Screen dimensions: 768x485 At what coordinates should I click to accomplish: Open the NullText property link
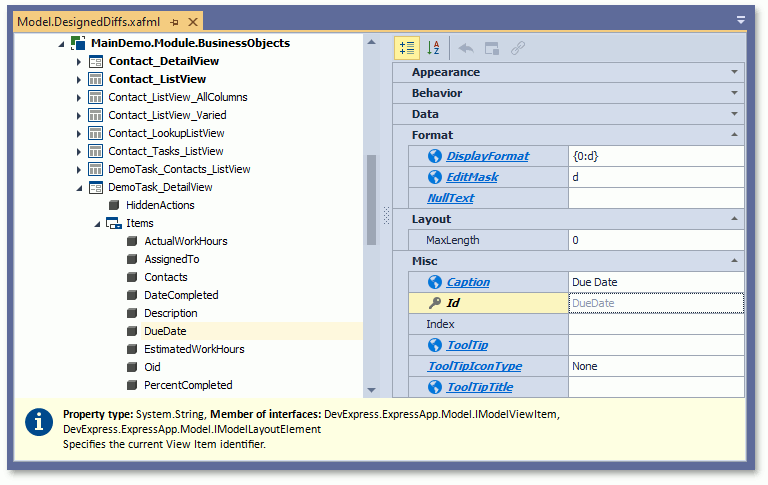[451, 198]
